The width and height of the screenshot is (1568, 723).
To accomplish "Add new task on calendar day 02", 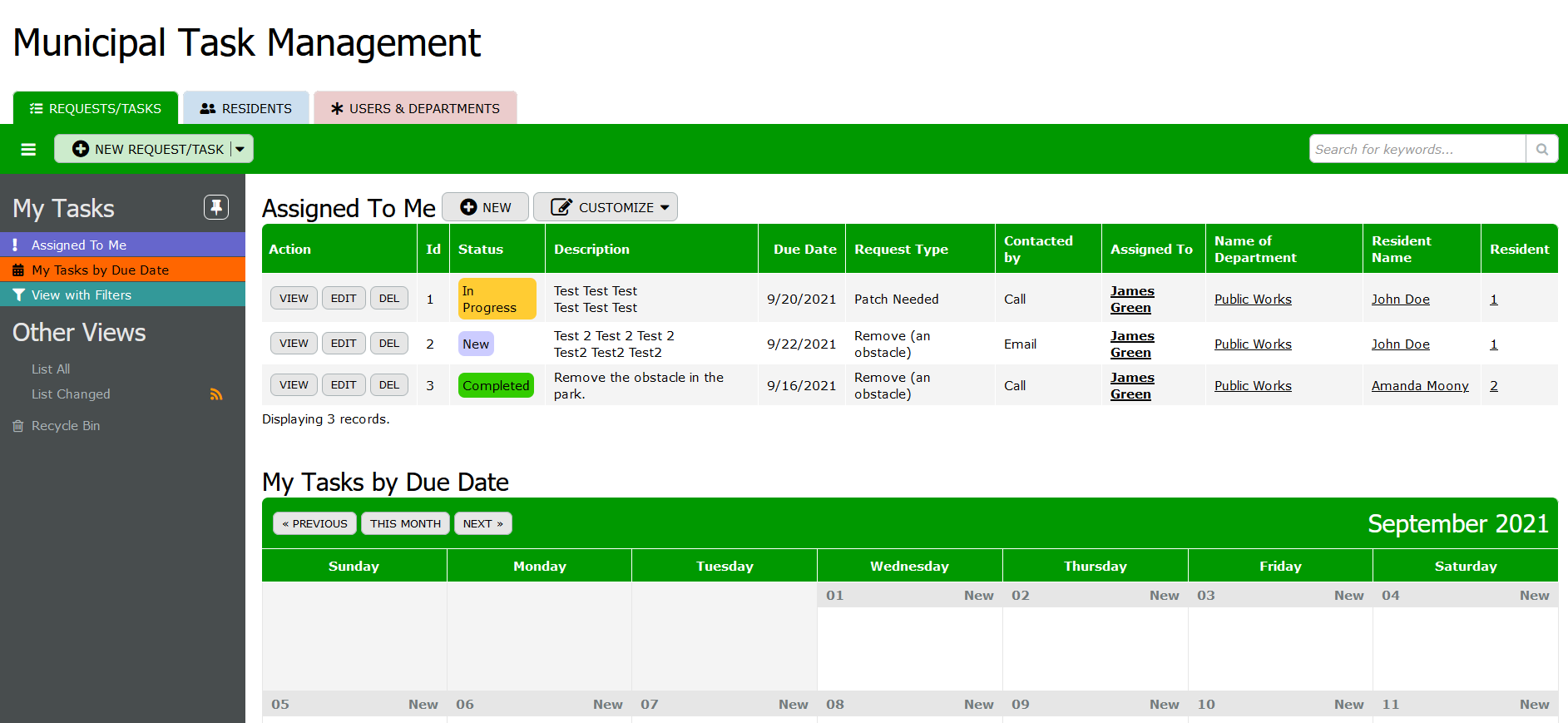I will 1164,596.
